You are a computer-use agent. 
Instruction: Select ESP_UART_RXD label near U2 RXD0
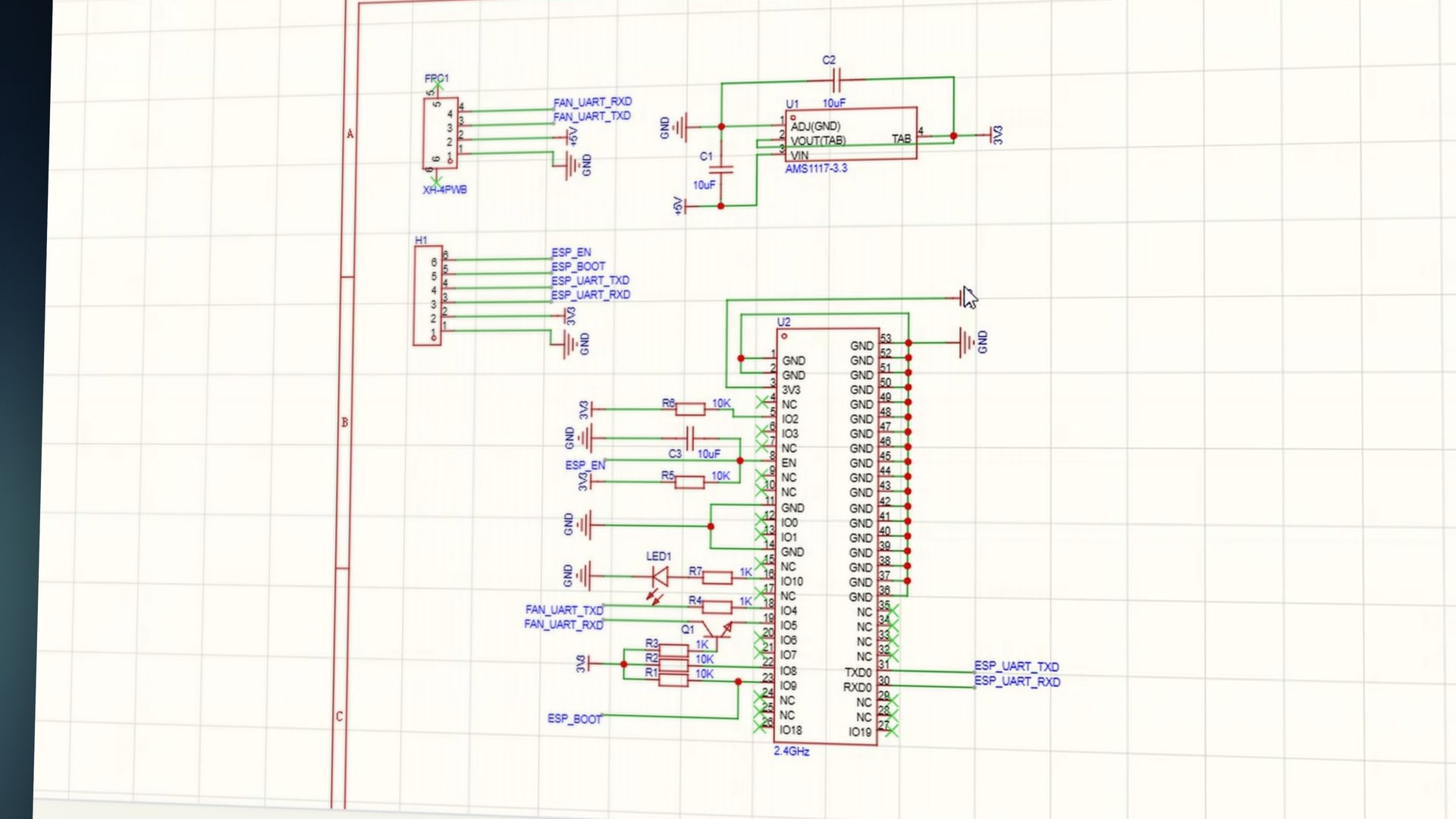(x=1017, y=681)
